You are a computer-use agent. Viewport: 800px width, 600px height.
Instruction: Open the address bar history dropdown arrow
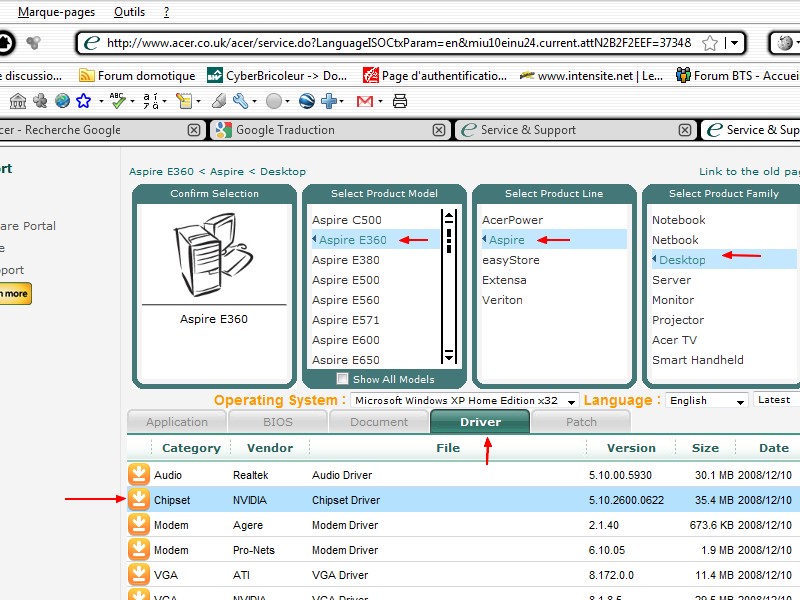[734, 43]
